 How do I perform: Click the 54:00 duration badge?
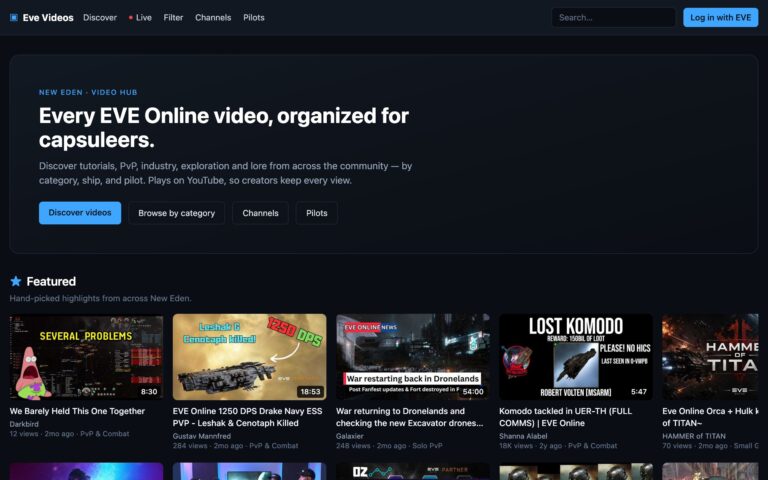(473, 392)
